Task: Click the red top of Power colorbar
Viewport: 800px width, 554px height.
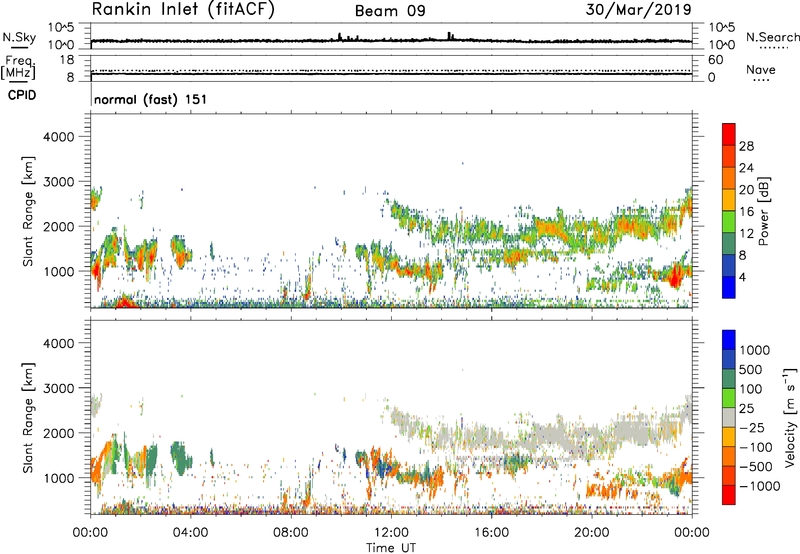Action: (729, 132)
